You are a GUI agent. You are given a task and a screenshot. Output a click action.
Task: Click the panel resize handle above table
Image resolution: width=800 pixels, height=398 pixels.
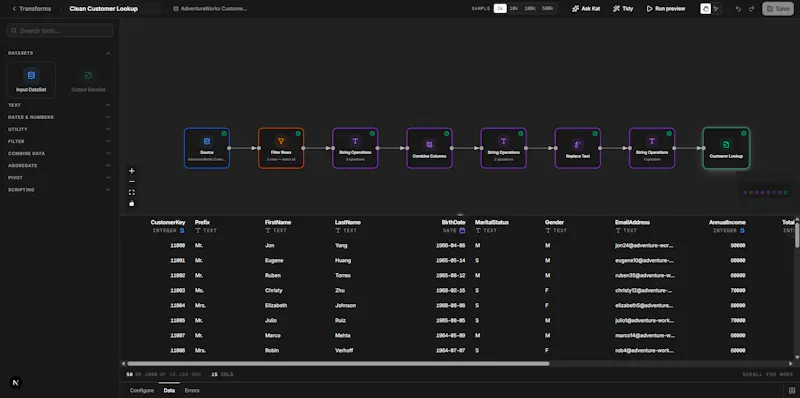460,215
